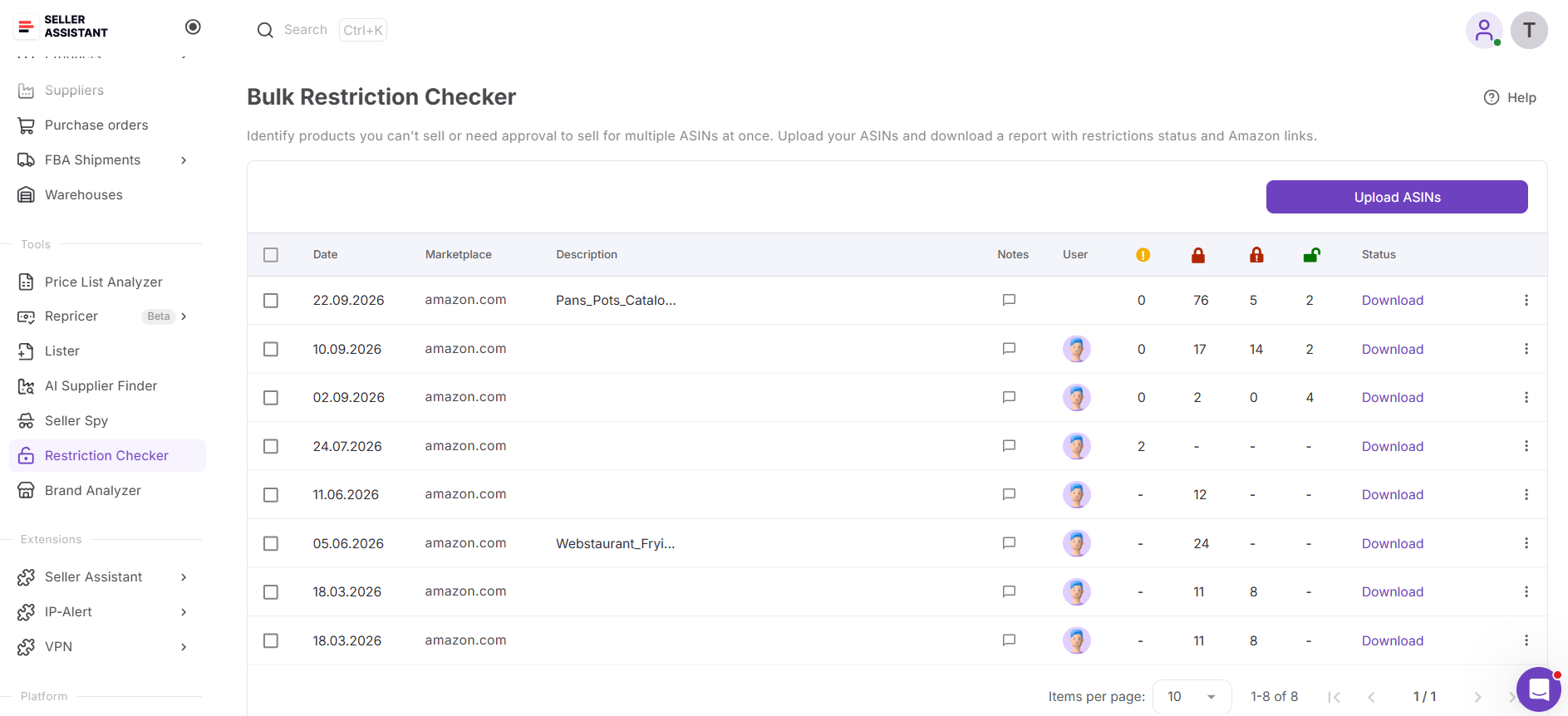1568x716 pixels.
Task: Download the 11.06.2026 report
Action: point(1393,494)
